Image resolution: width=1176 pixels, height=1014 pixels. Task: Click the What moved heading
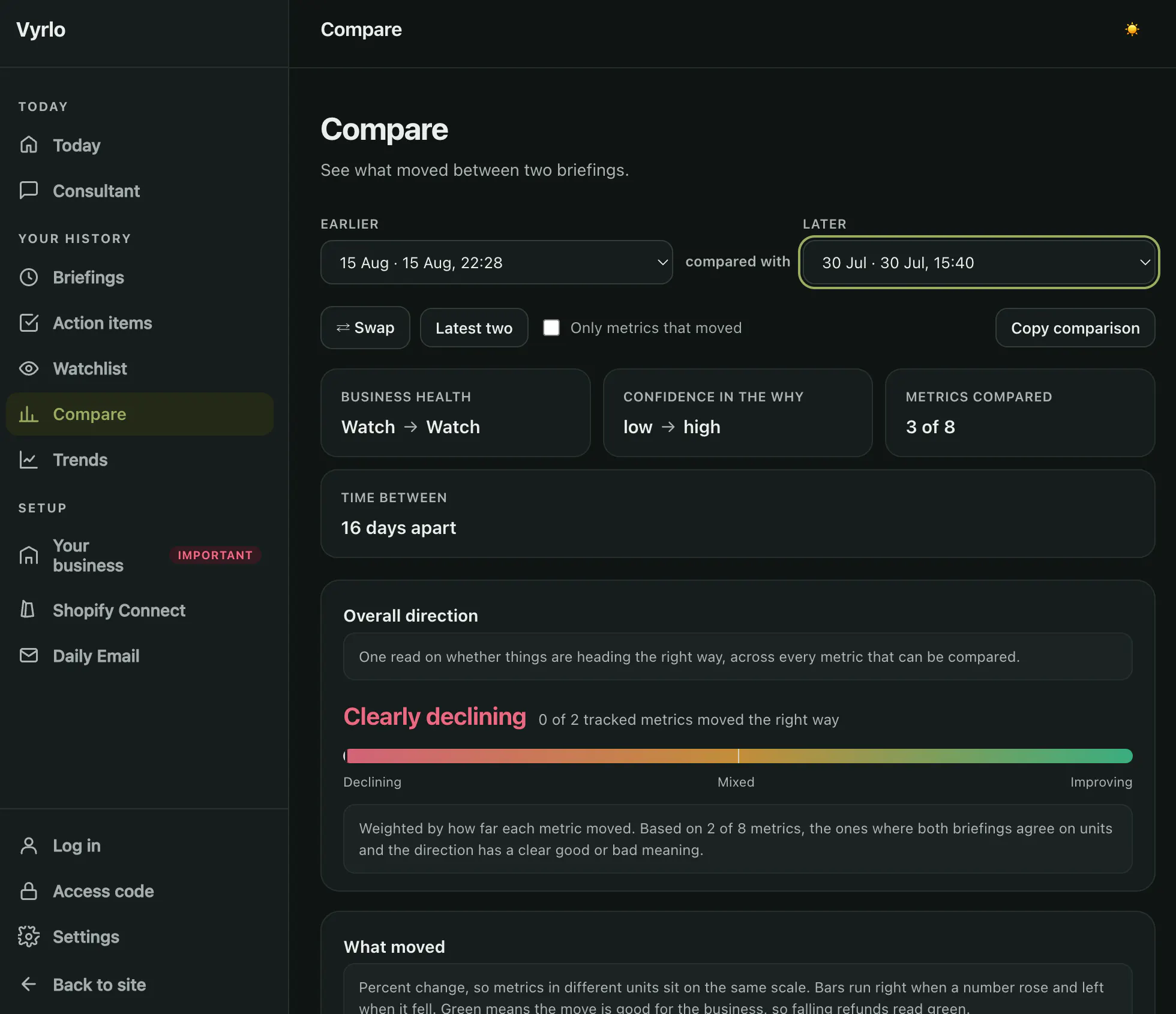(x=394, y=947)
